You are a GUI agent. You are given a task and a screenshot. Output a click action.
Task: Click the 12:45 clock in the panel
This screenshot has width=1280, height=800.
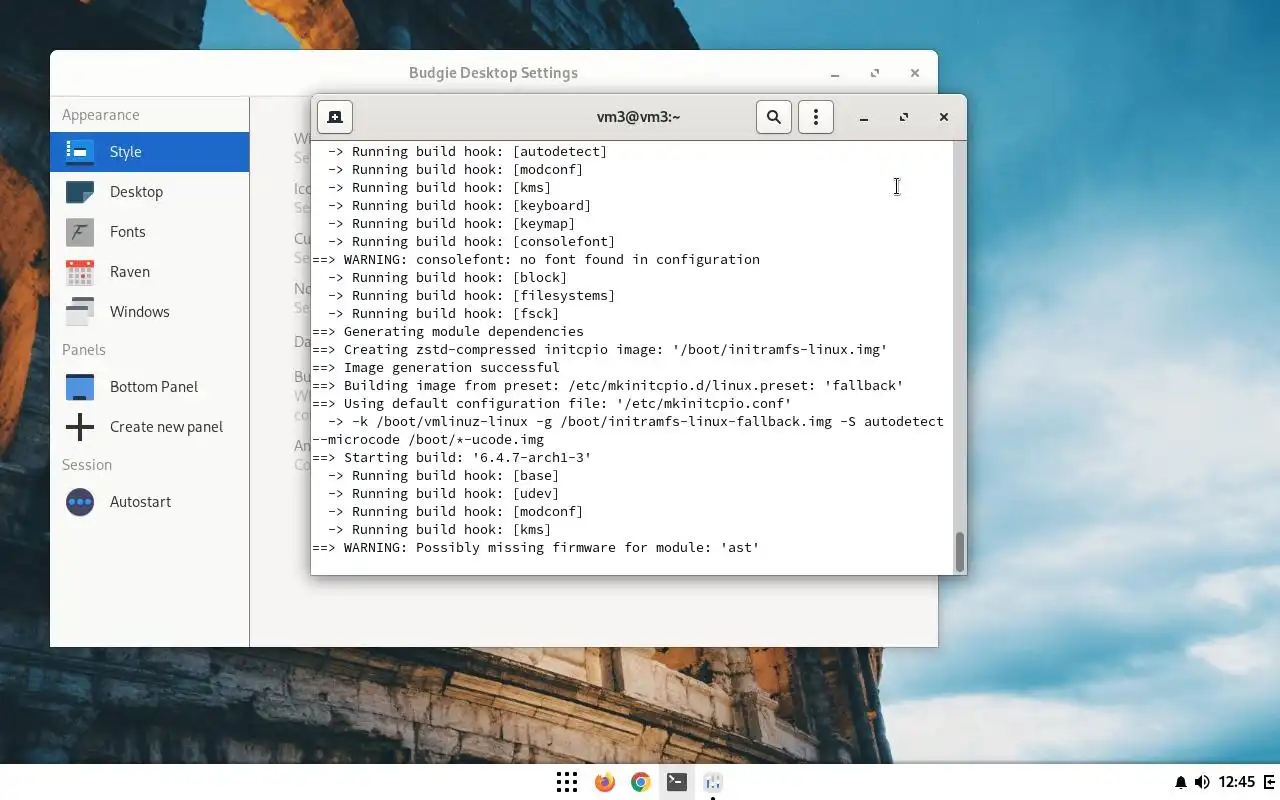1237,782
